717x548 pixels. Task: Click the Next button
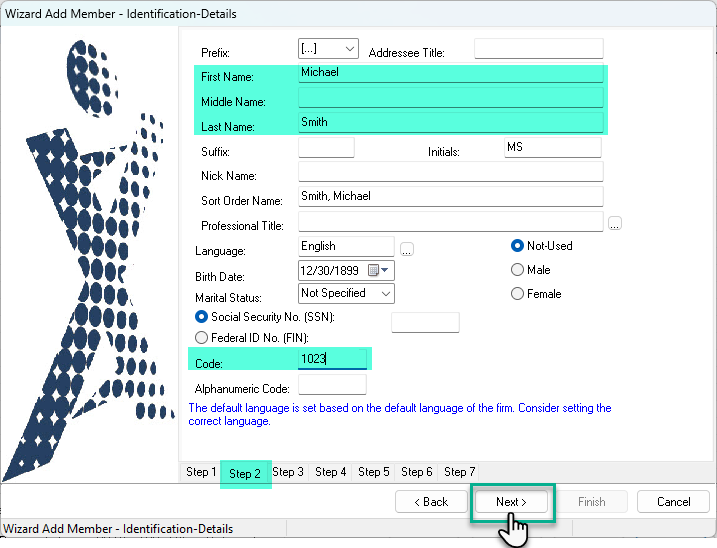[x=512, y=502]
